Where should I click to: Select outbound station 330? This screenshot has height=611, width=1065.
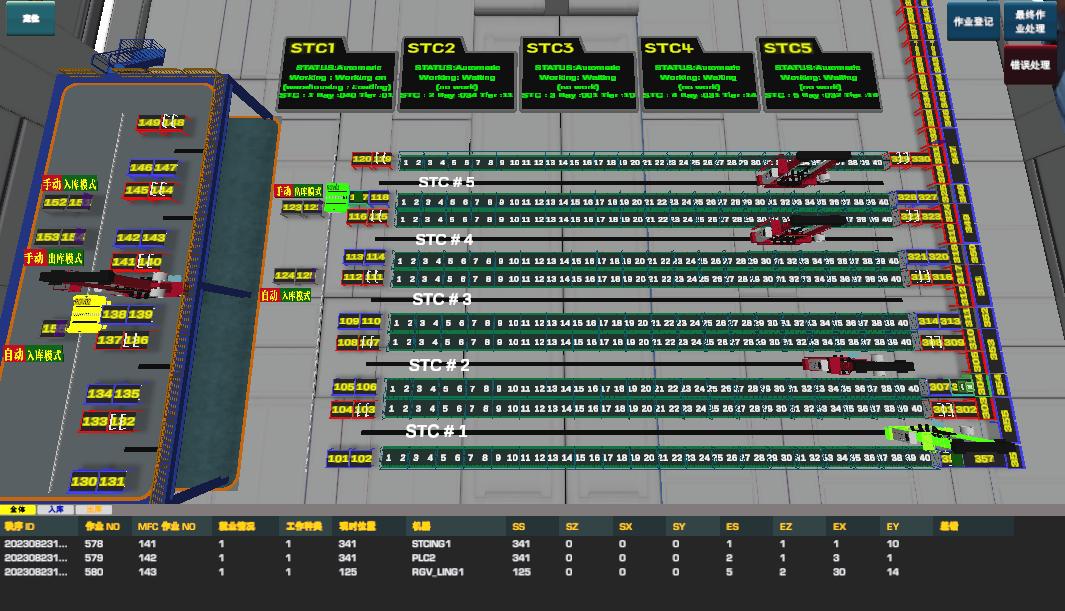(x=921, y=159)
